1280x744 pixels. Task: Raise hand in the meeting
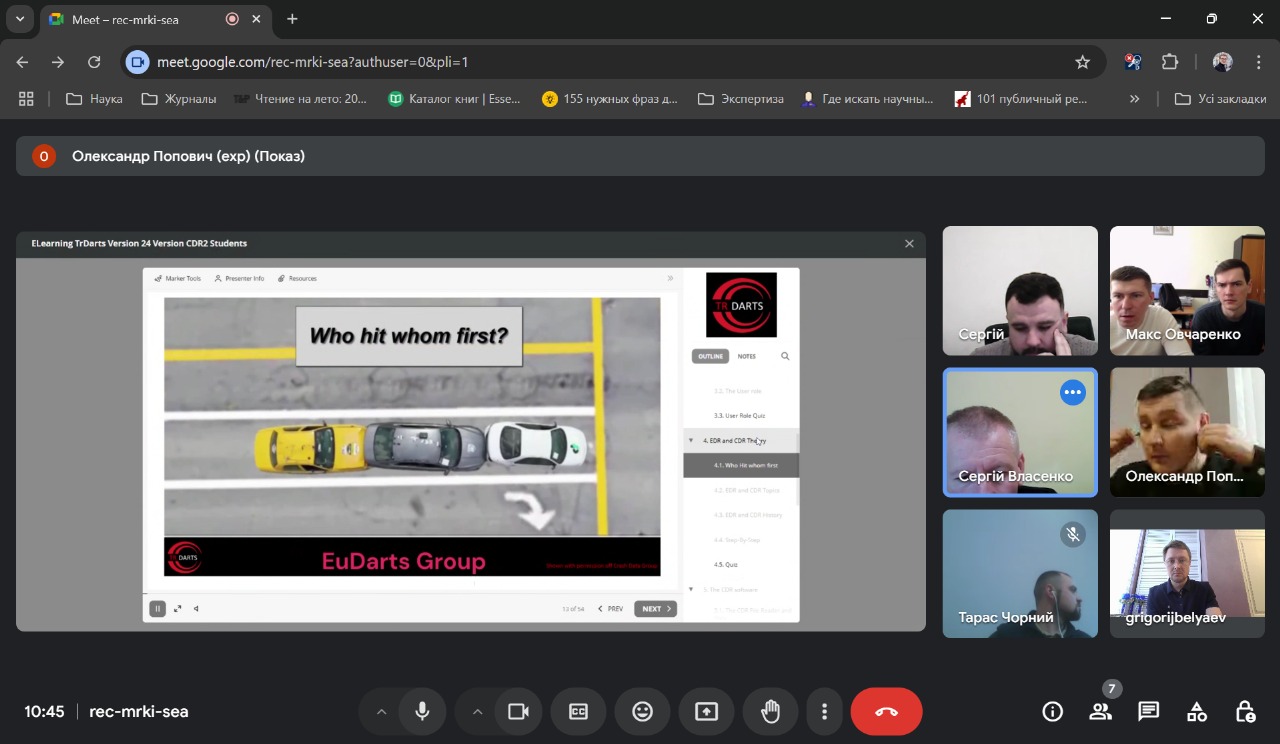pos(770,712)
